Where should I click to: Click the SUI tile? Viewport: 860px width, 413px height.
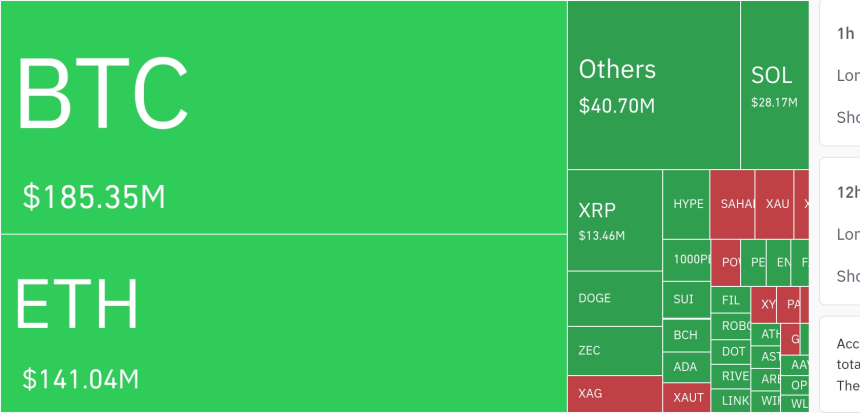[686, 299]
